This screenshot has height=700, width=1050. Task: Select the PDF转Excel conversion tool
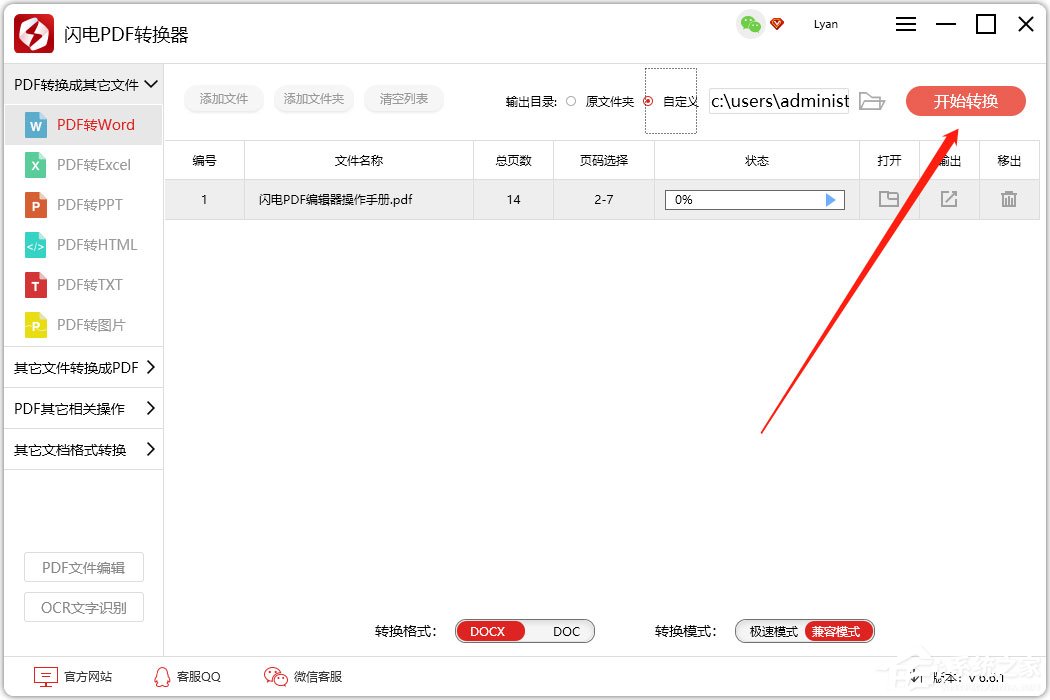83,165
